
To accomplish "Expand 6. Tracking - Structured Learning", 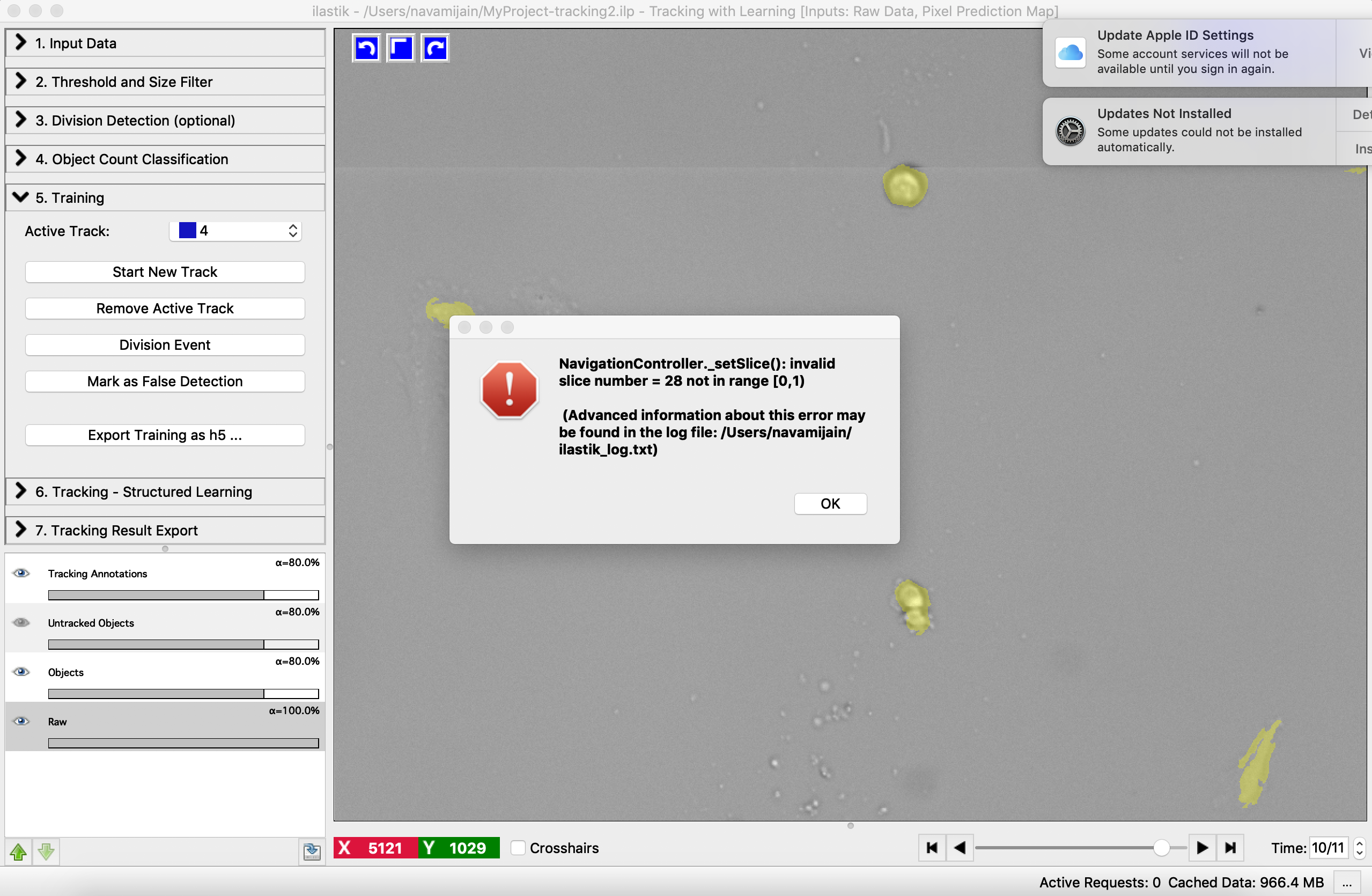I will point(165,492).
